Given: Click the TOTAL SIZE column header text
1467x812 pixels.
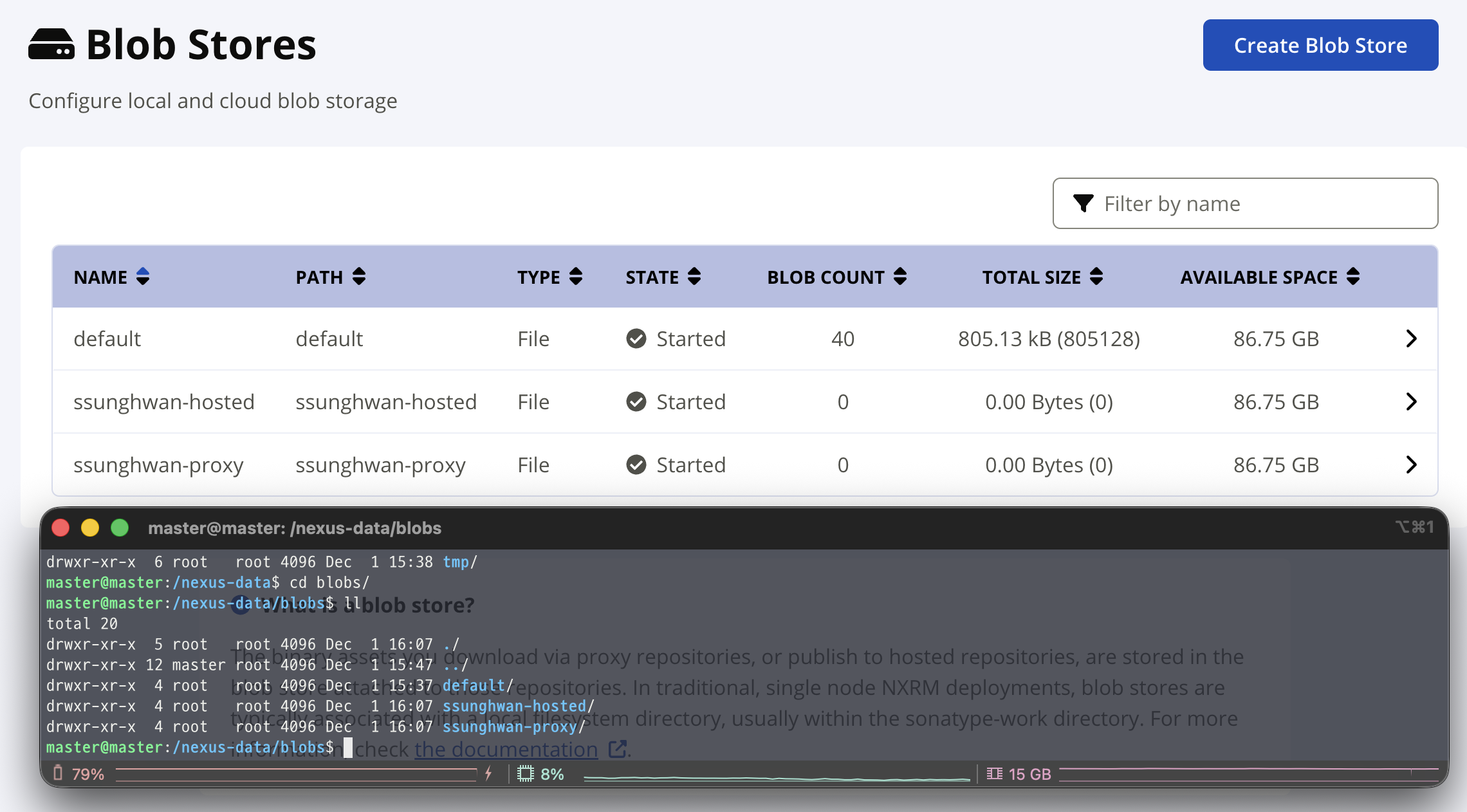Looking at the screenshot, I should pos(1031,277).
